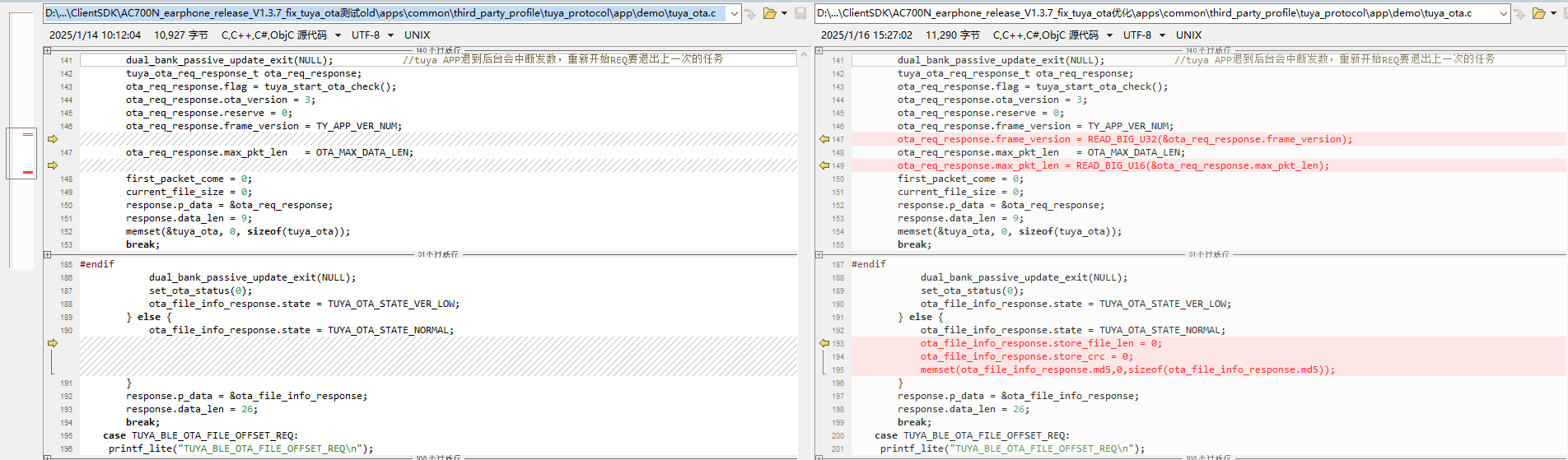Click the left pane UNIX line ending label

coord(417,35)
